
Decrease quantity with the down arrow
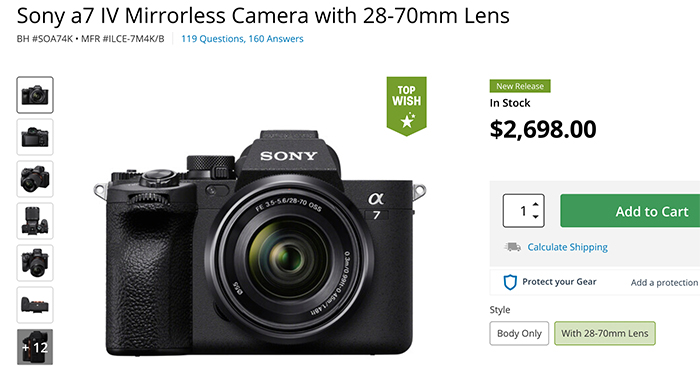click(536, 217)
